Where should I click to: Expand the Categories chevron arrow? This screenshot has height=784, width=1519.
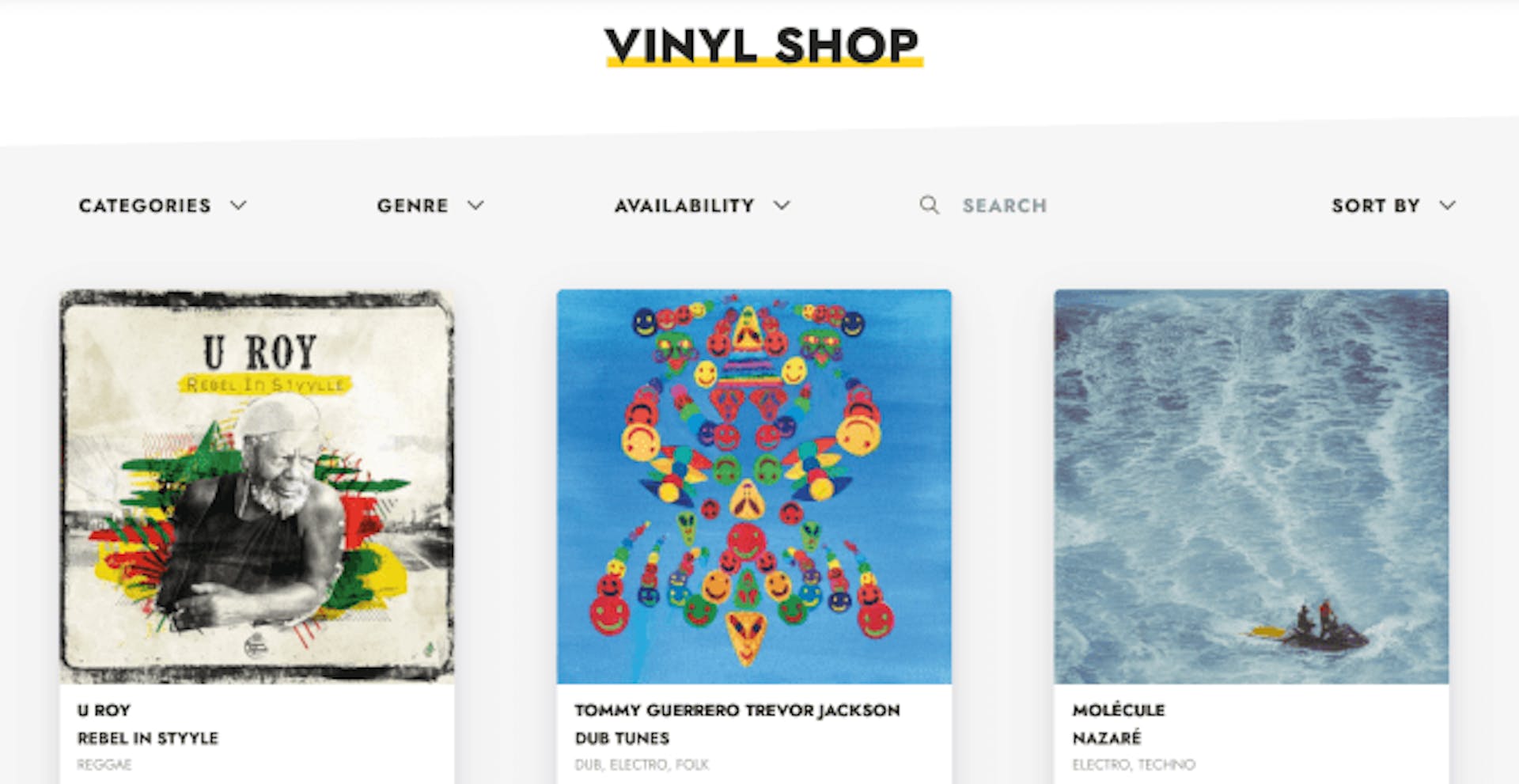238,206
